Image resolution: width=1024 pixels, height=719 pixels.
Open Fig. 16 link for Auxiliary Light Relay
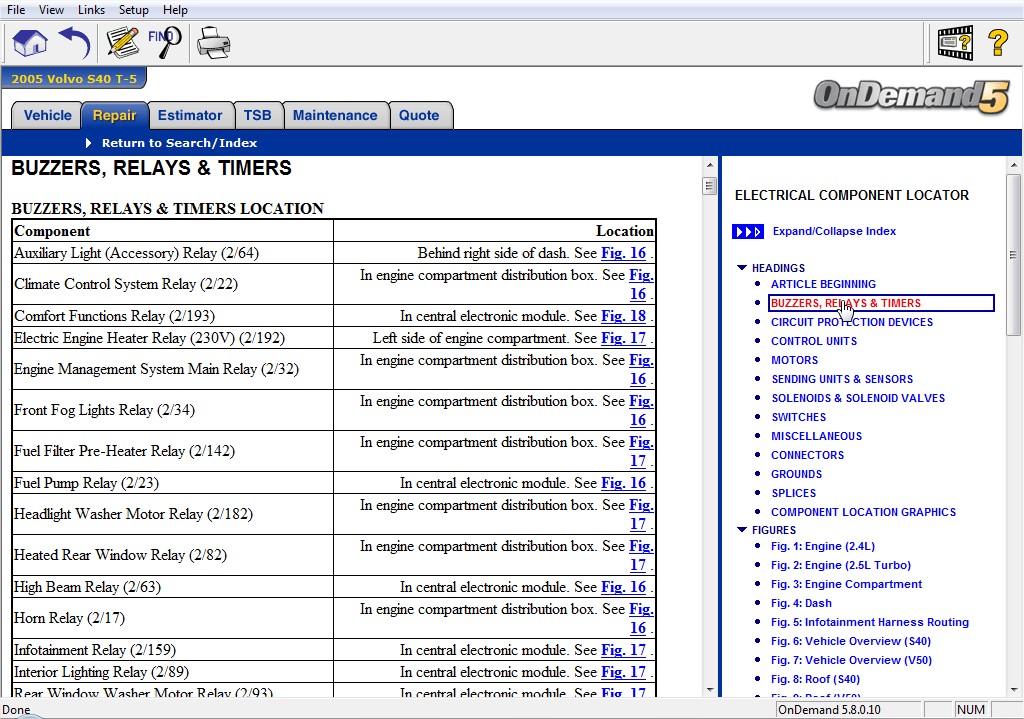(x=623, y=253)
